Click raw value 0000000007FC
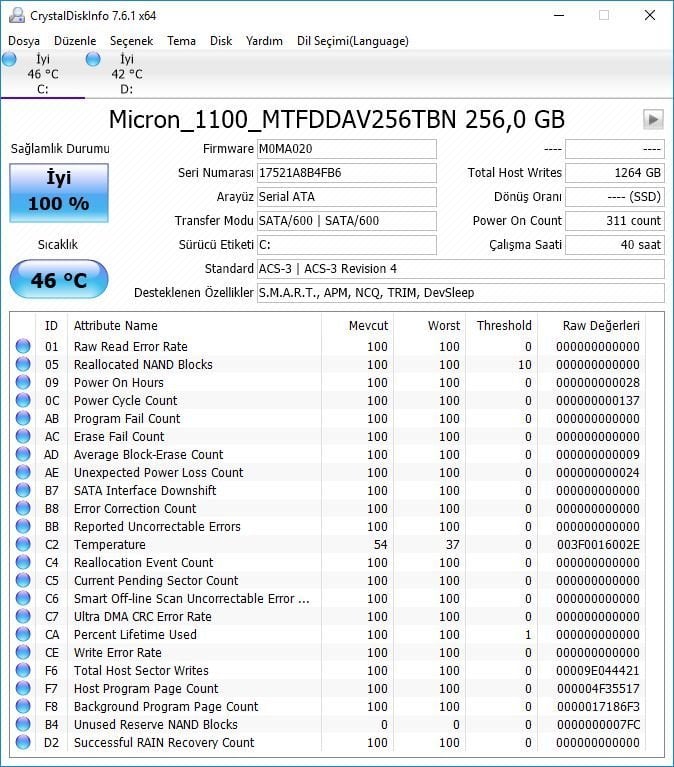The height and width of the screenshot is (767, 674). click(598, 724)
